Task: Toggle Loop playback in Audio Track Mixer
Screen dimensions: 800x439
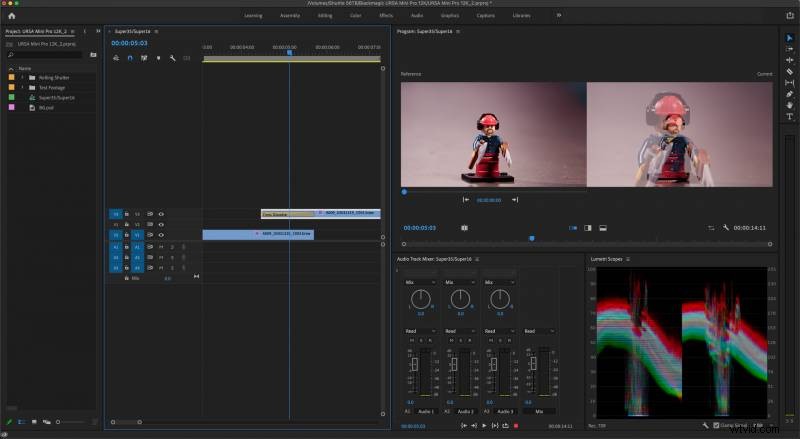Action: [505, 425]
